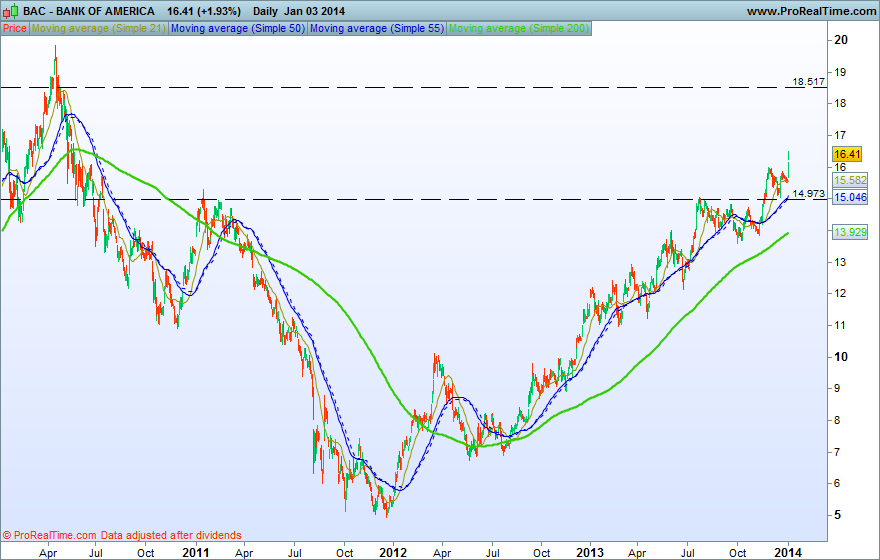This screenshot has width=880, height=560.
Task: Click the green 13.929 moving average tag
Action: (850, 232)
